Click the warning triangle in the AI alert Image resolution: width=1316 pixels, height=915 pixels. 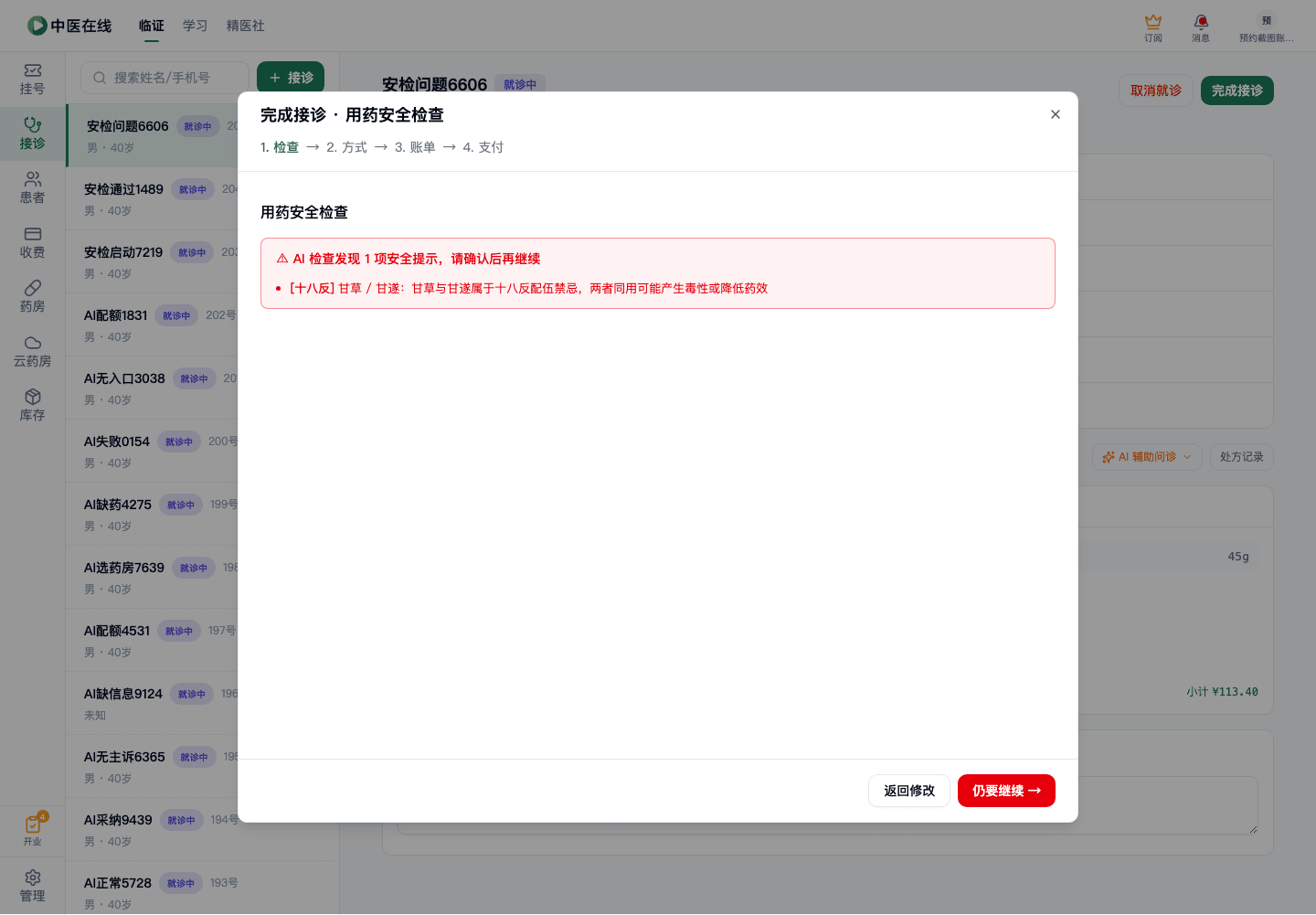(282, 259)
